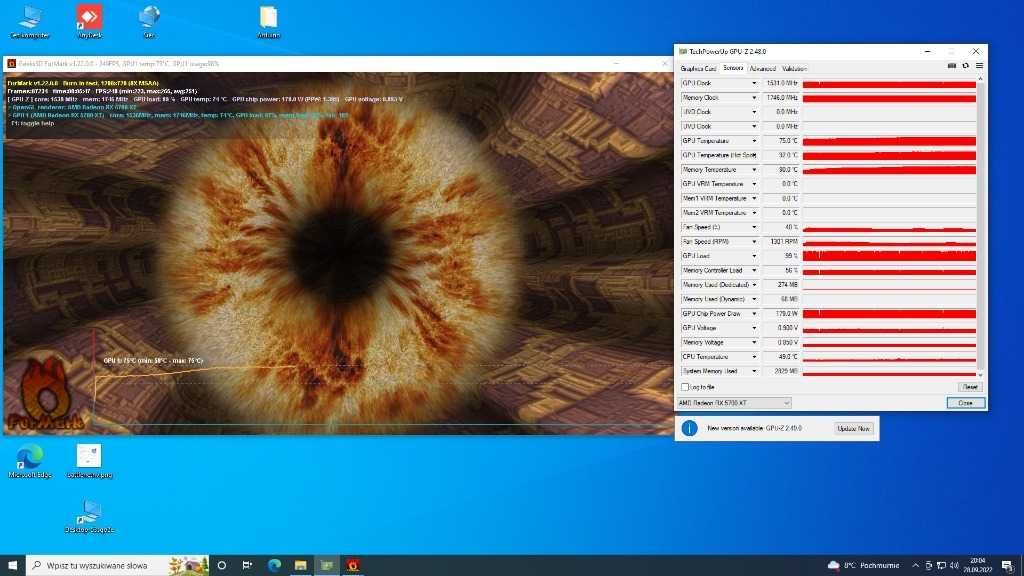1024x576 pixels.
Task: Select the Microsoft Edge desktop shortcut
Action: point(30,461)
